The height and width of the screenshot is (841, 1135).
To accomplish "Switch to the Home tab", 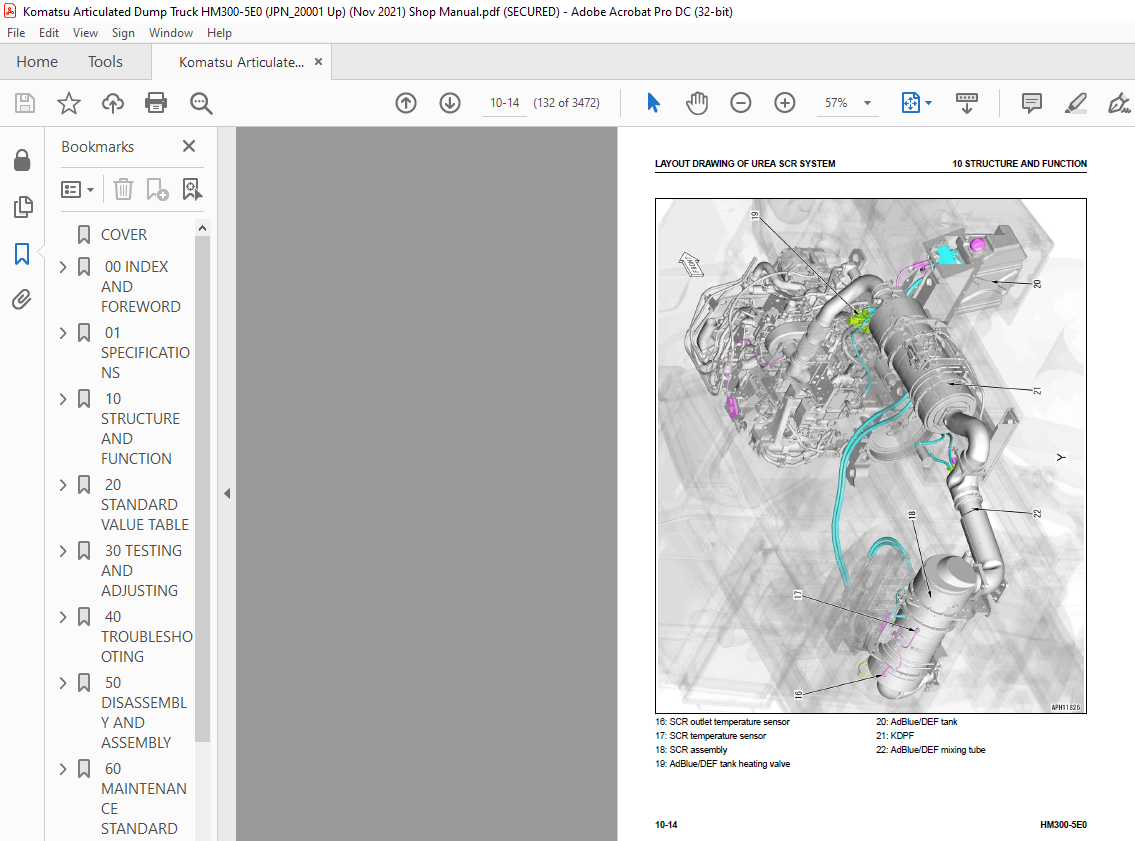I will point(37,62).
